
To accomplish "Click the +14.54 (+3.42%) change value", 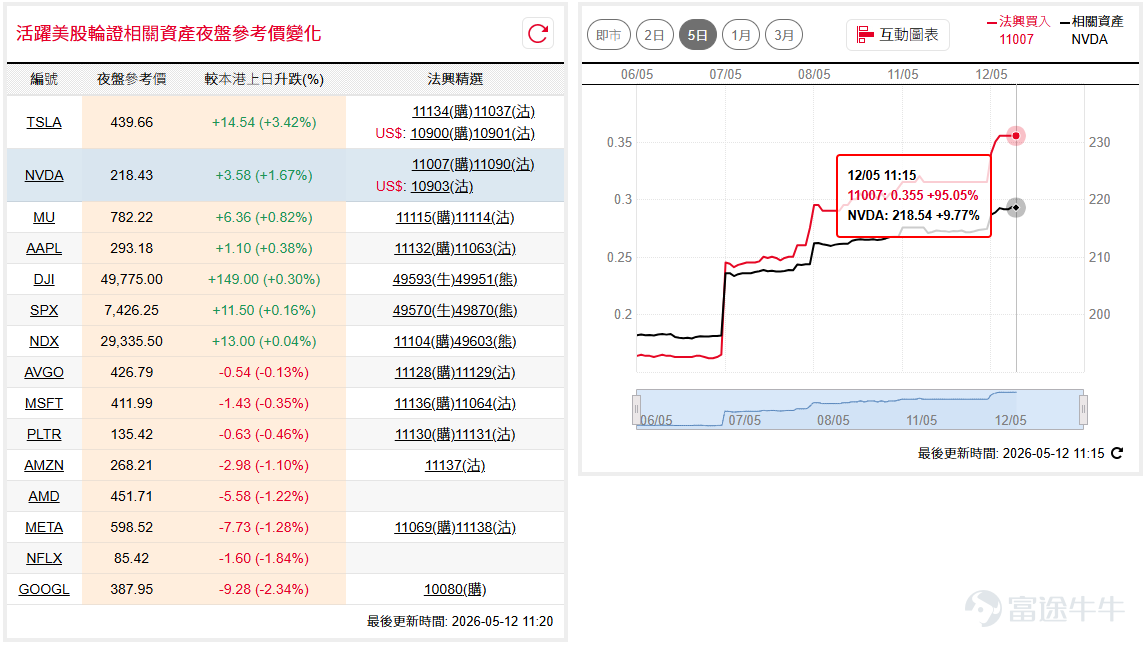I will [264, 122].
